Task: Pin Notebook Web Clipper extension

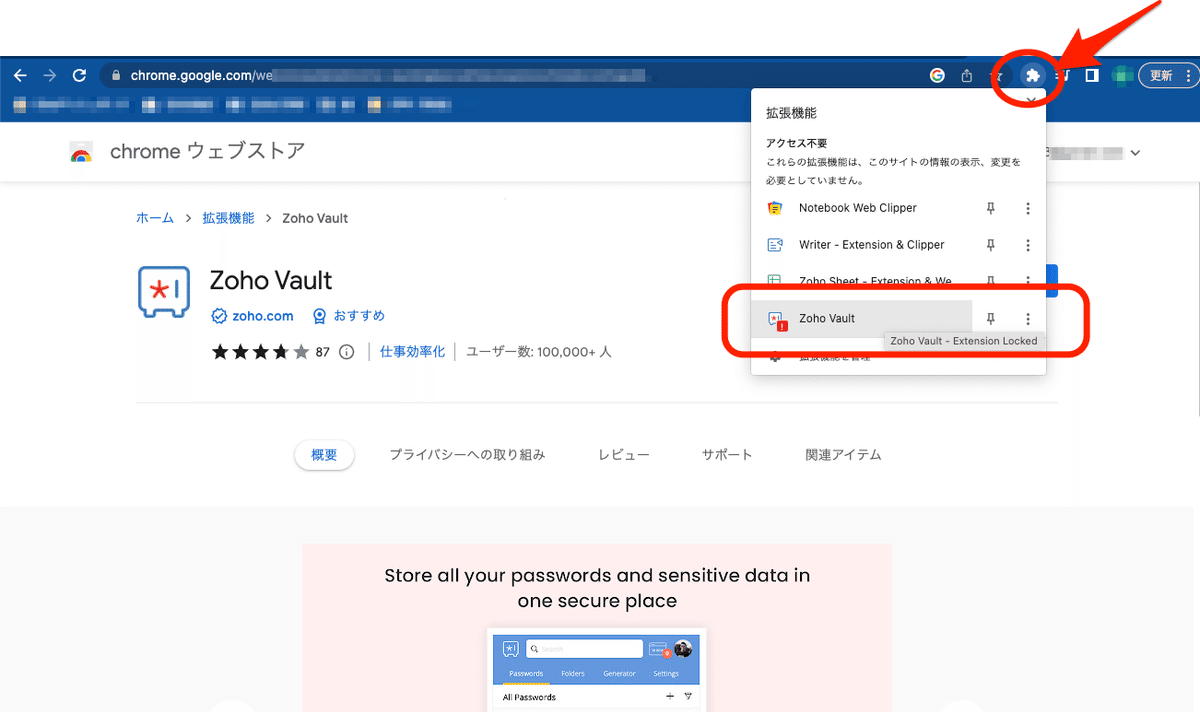Action: [x=991, y=208]
